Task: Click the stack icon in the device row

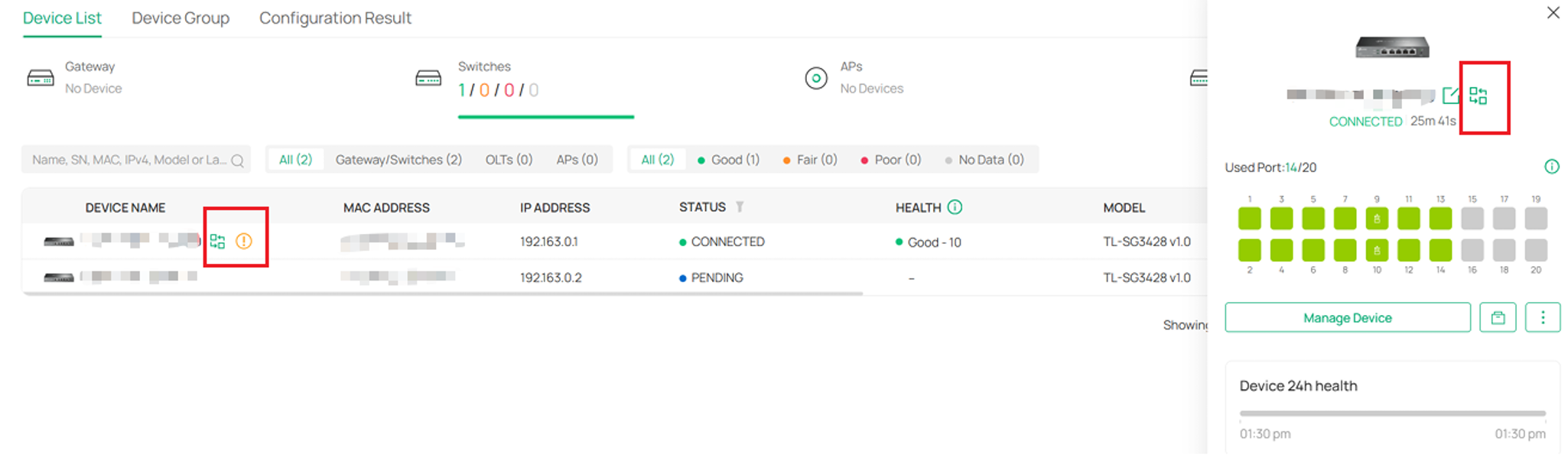Action: pyautogui.click(x=217, y=242)
